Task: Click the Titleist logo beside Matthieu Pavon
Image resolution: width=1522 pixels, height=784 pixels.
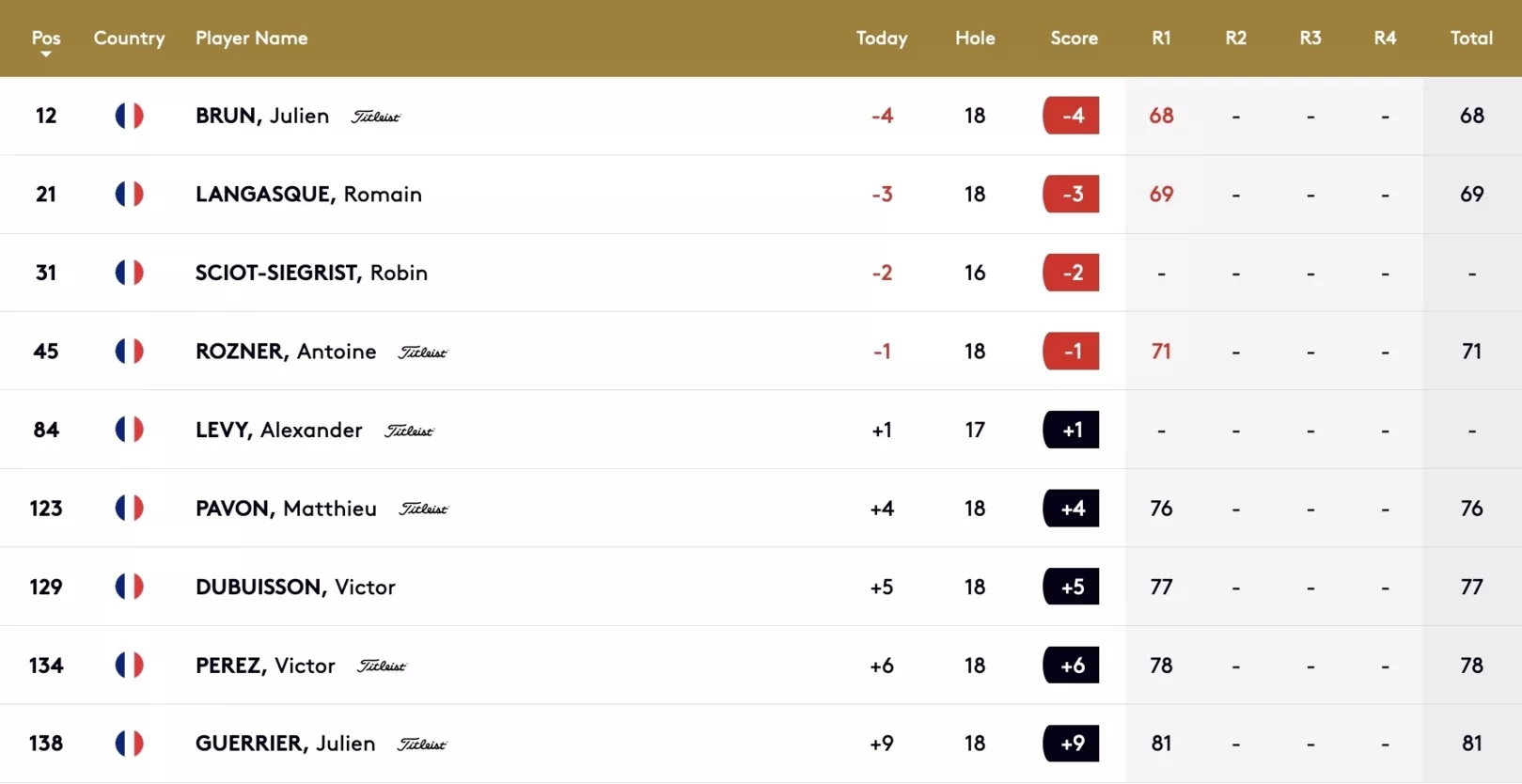Action: 423,509
